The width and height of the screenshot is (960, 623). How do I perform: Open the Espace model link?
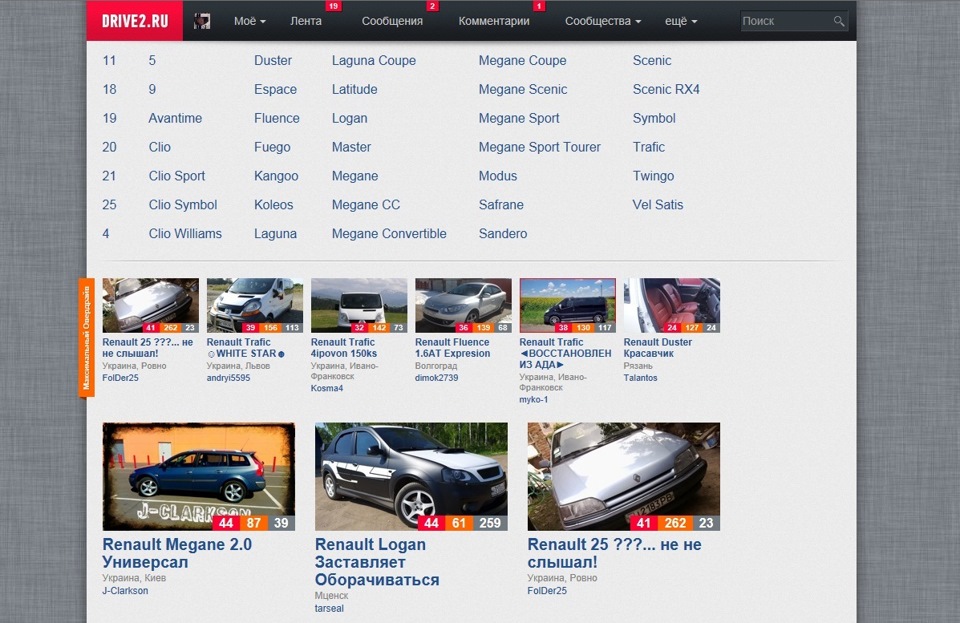[x=276, y=89]
